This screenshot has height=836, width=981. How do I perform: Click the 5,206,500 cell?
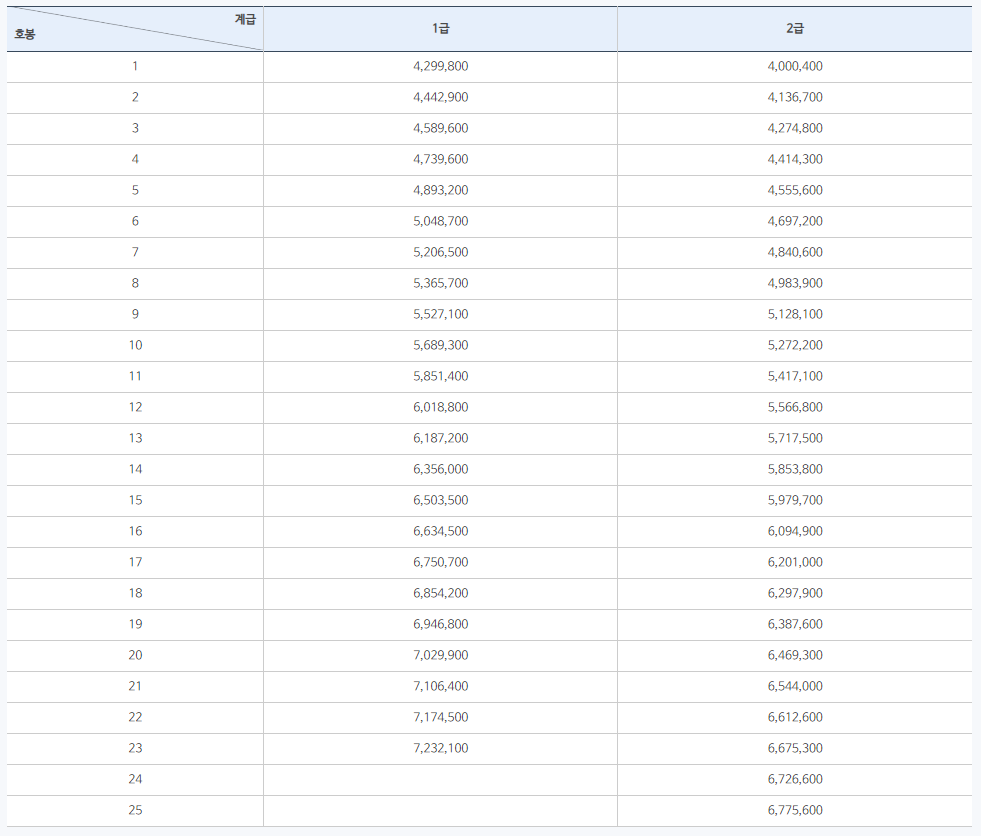[x=440, y=252]
